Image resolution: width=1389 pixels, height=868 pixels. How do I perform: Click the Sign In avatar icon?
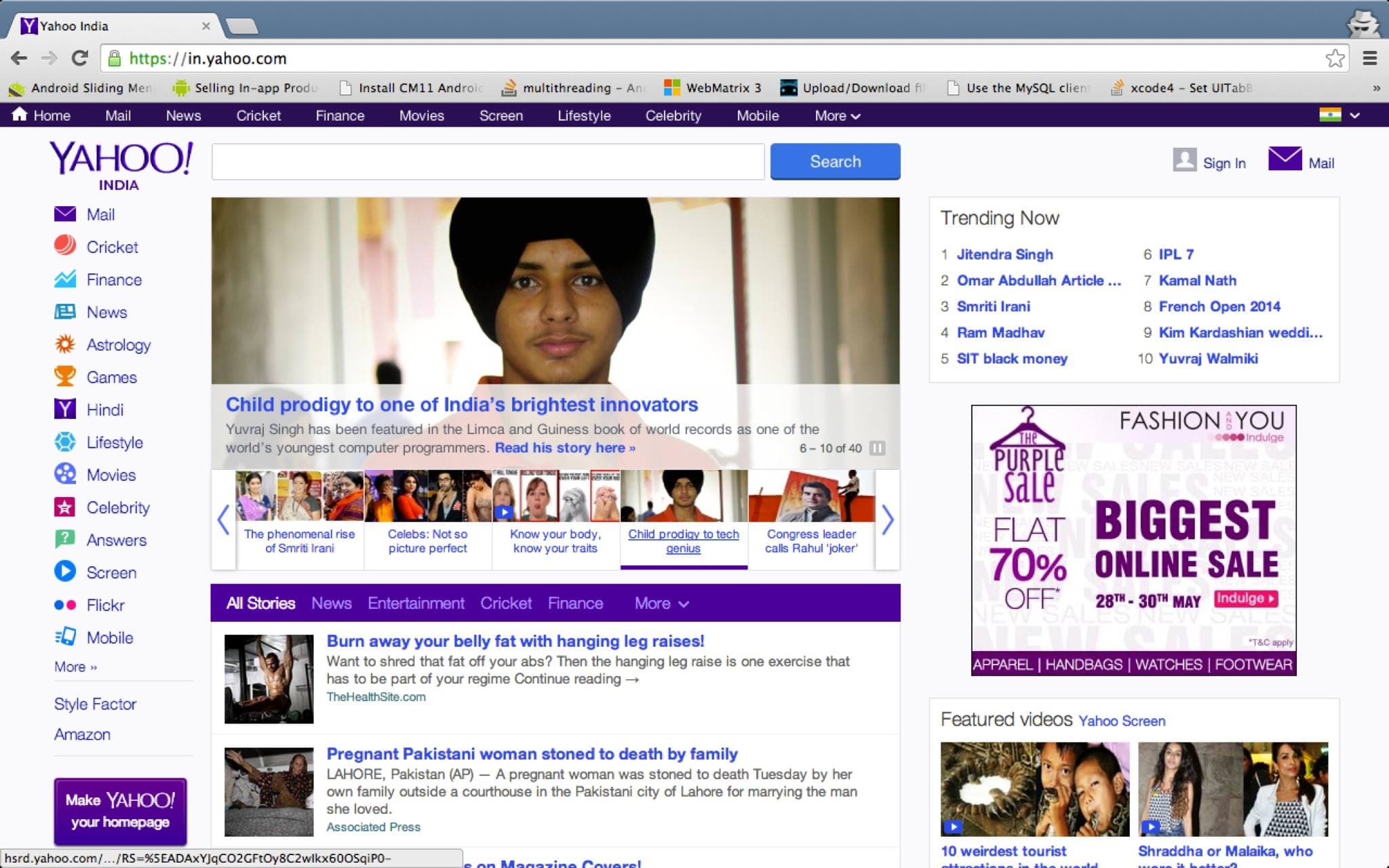click(x=1184, y=160)
